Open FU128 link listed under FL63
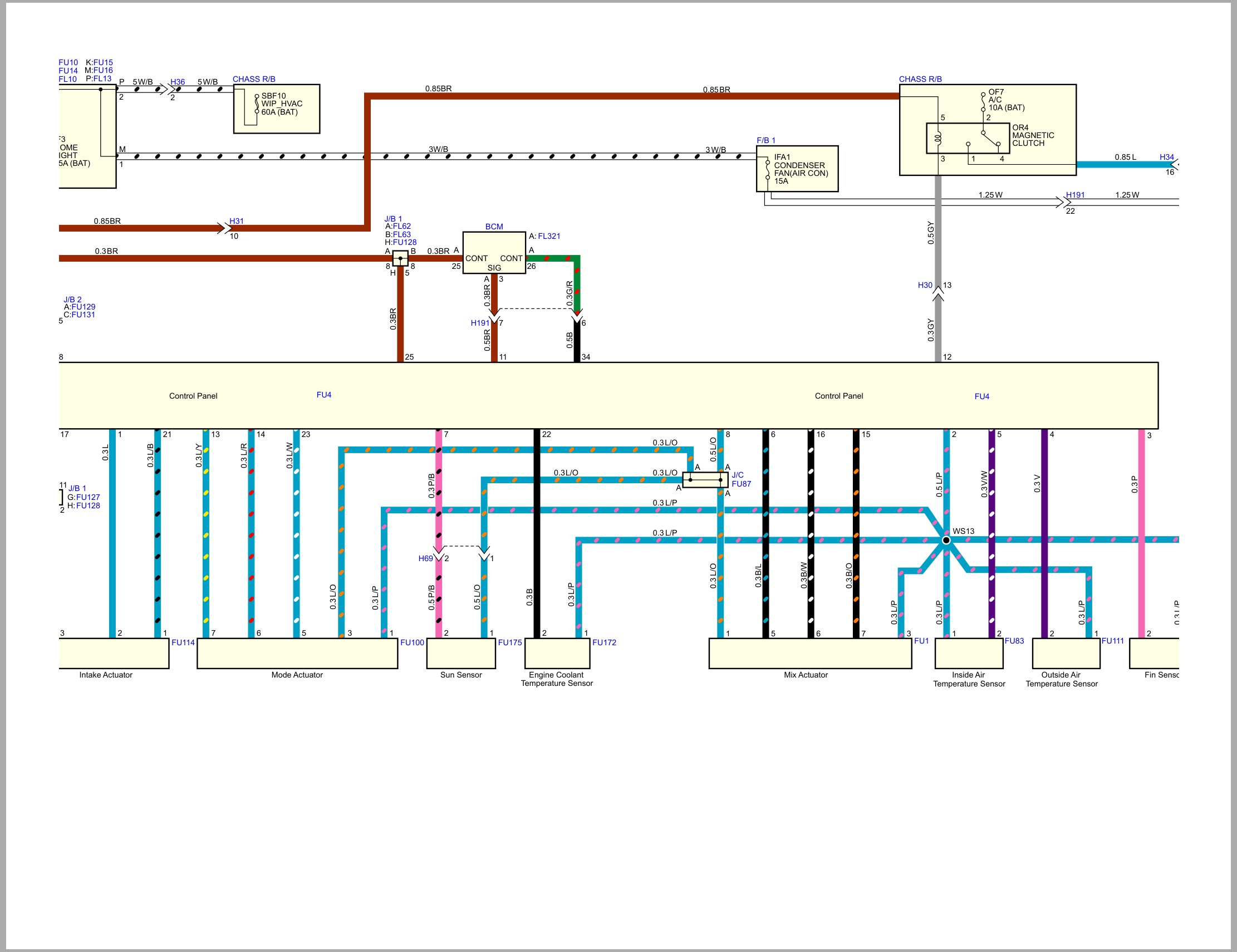 404,242
